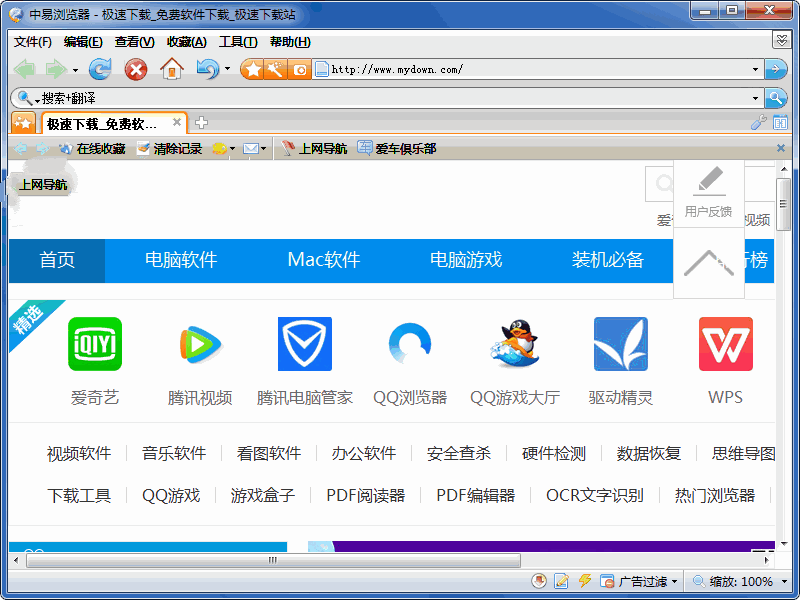Expand the address bar URL history dropdown
This screenshot has width=800, height=600.
point(755,69)
